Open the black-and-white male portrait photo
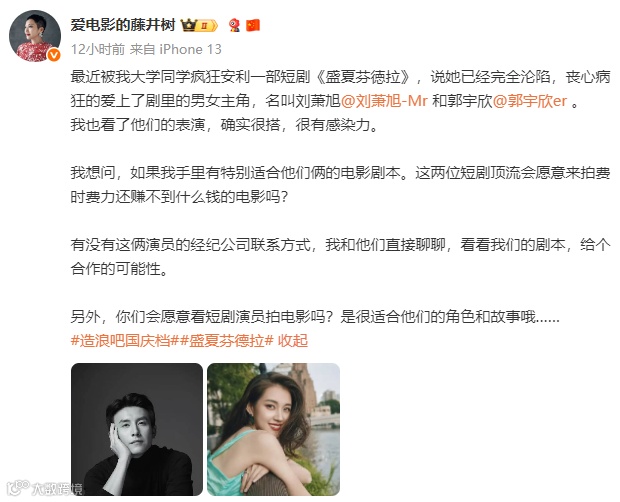This screenshot has height=502, width=620. tap(137, 429)
